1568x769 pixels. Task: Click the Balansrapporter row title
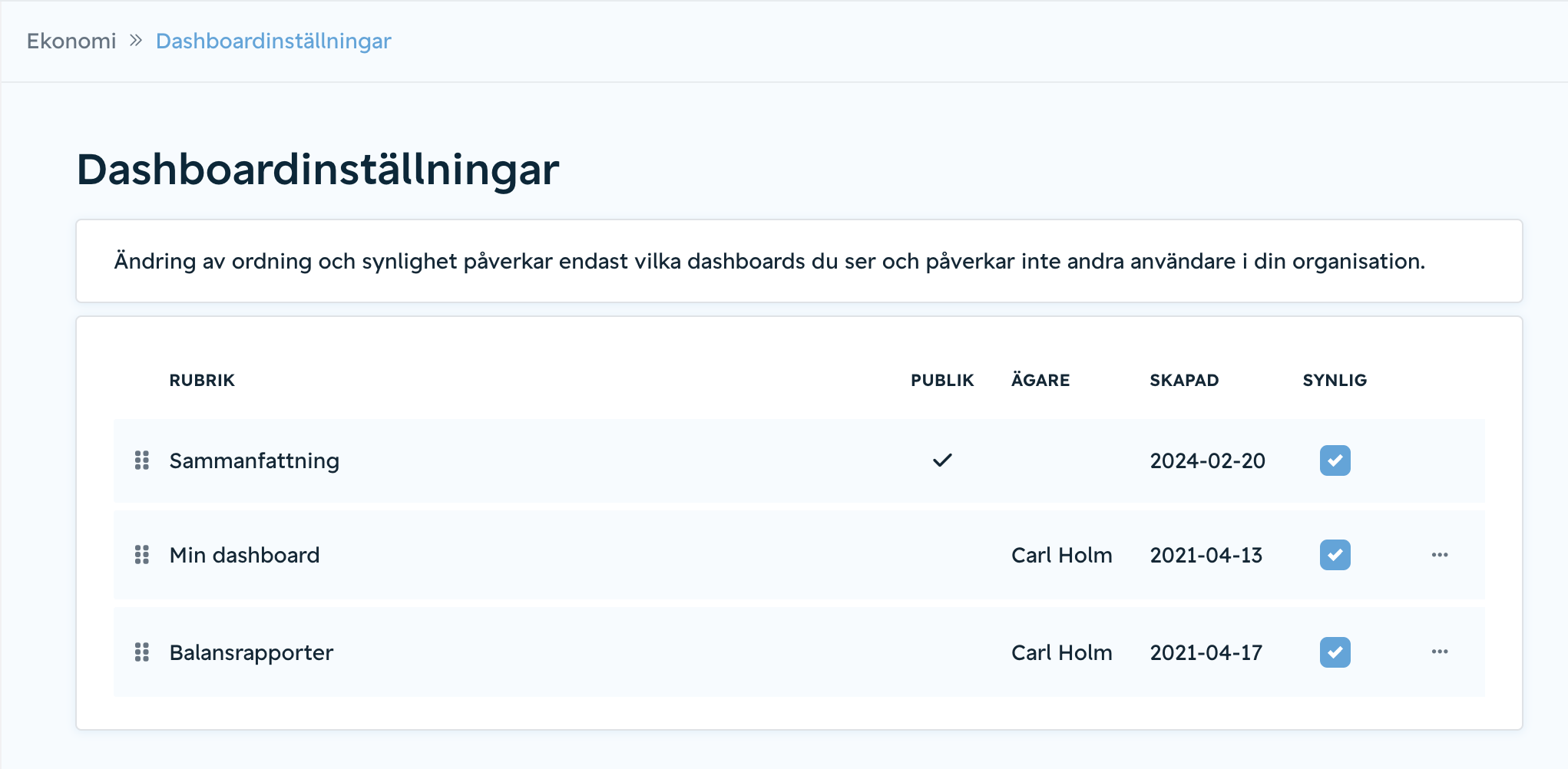251,652
